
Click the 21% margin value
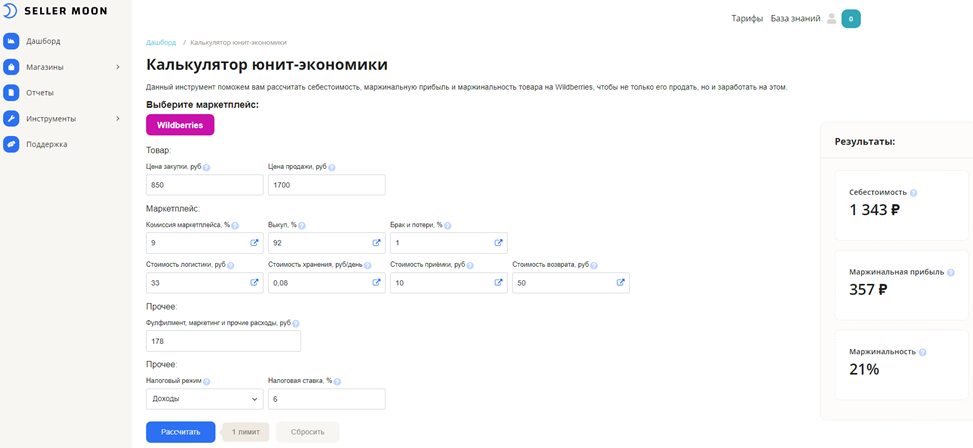click(864, 369)
